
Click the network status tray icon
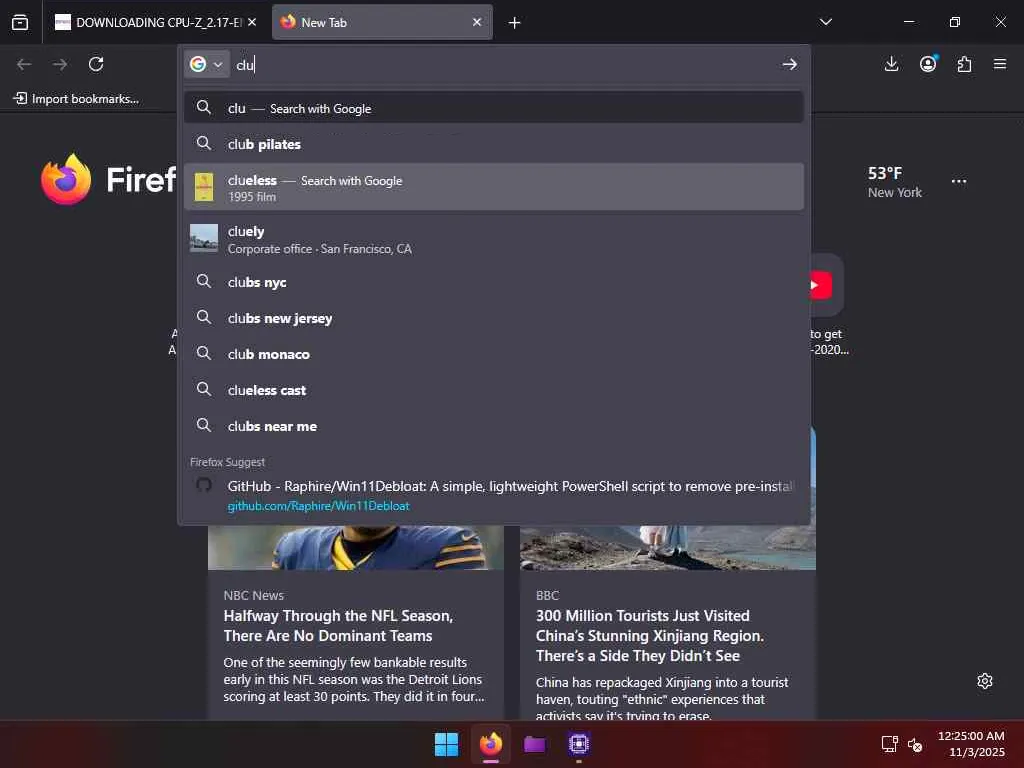[x=889, y=744]
